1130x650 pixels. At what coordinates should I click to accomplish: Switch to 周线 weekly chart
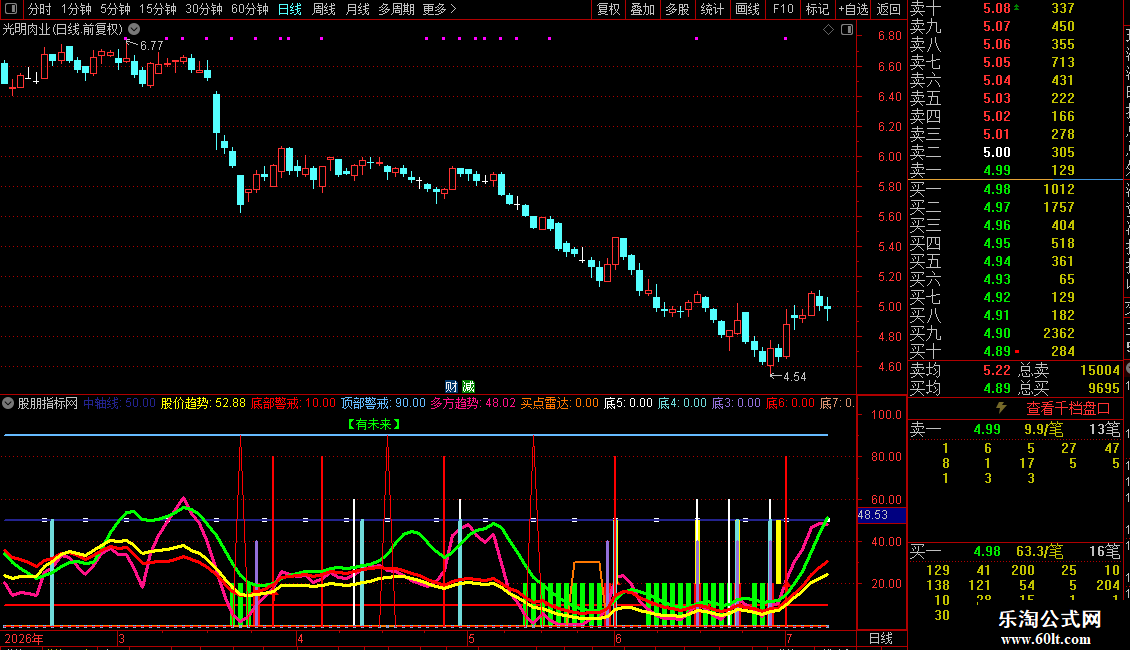point(324,9)
